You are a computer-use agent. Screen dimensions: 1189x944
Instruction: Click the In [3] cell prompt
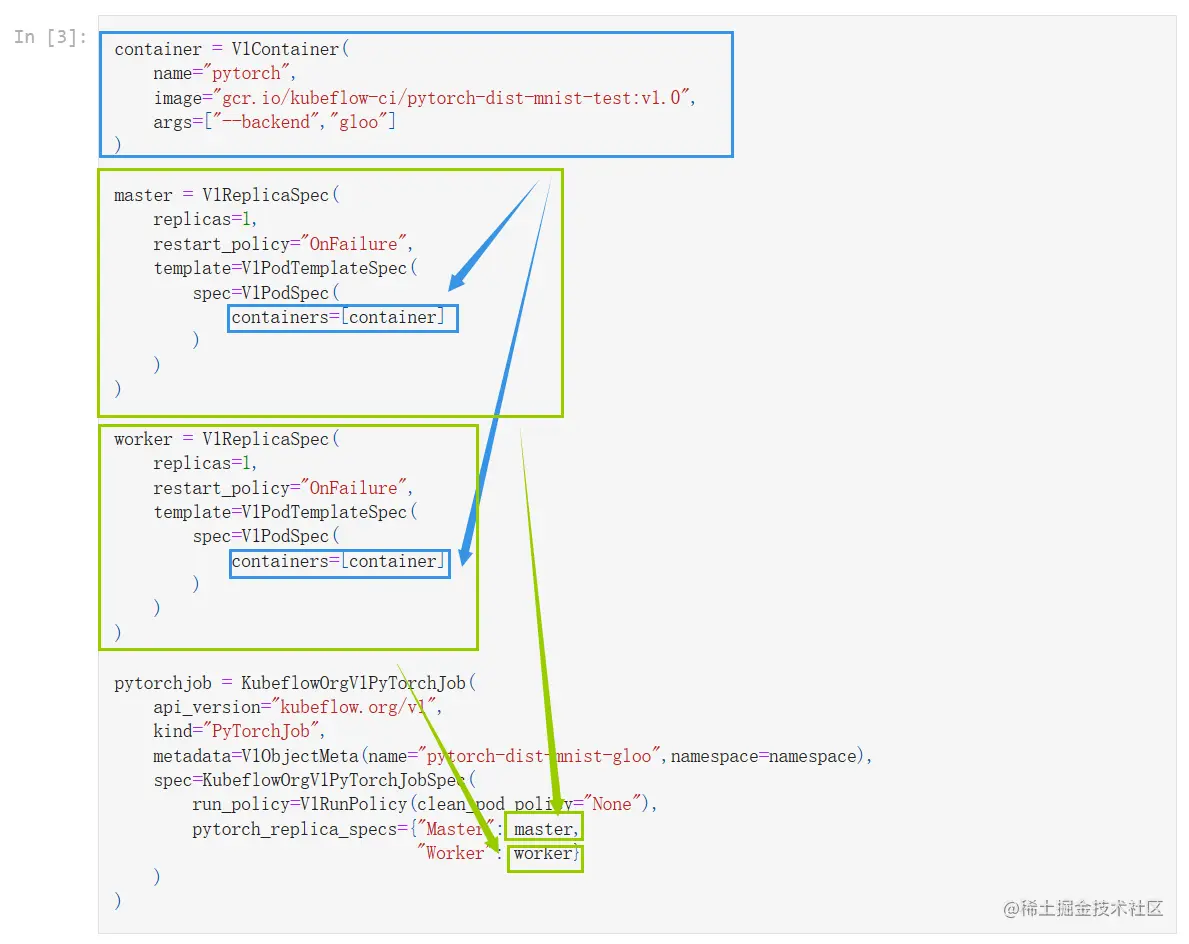click(50, 37)
